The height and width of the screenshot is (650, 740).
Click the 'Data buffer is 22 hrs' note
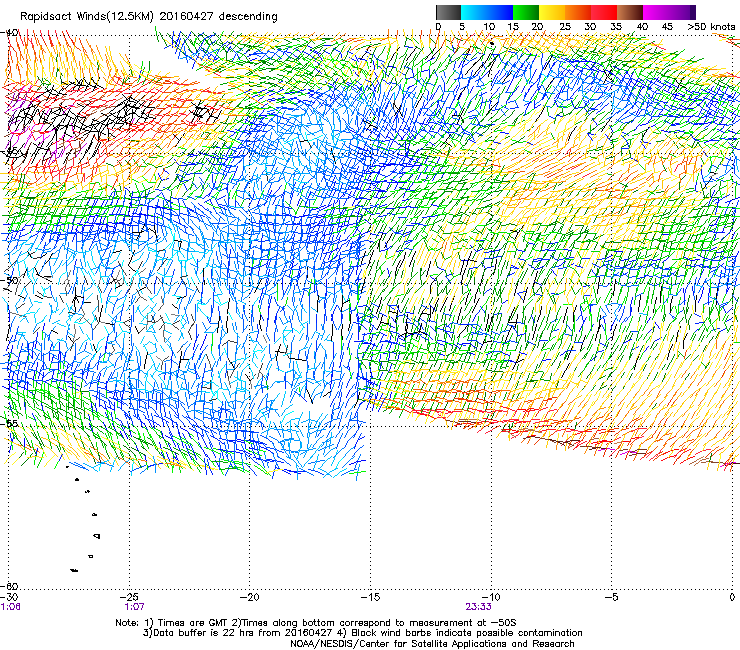click(x=362, y=633)
